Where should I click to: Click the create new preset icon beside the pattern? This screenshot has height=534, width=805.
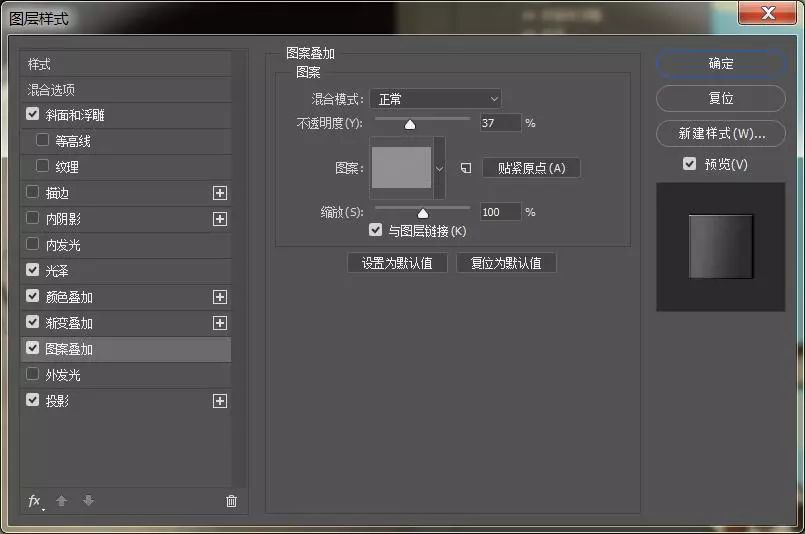tap(465, 168)
